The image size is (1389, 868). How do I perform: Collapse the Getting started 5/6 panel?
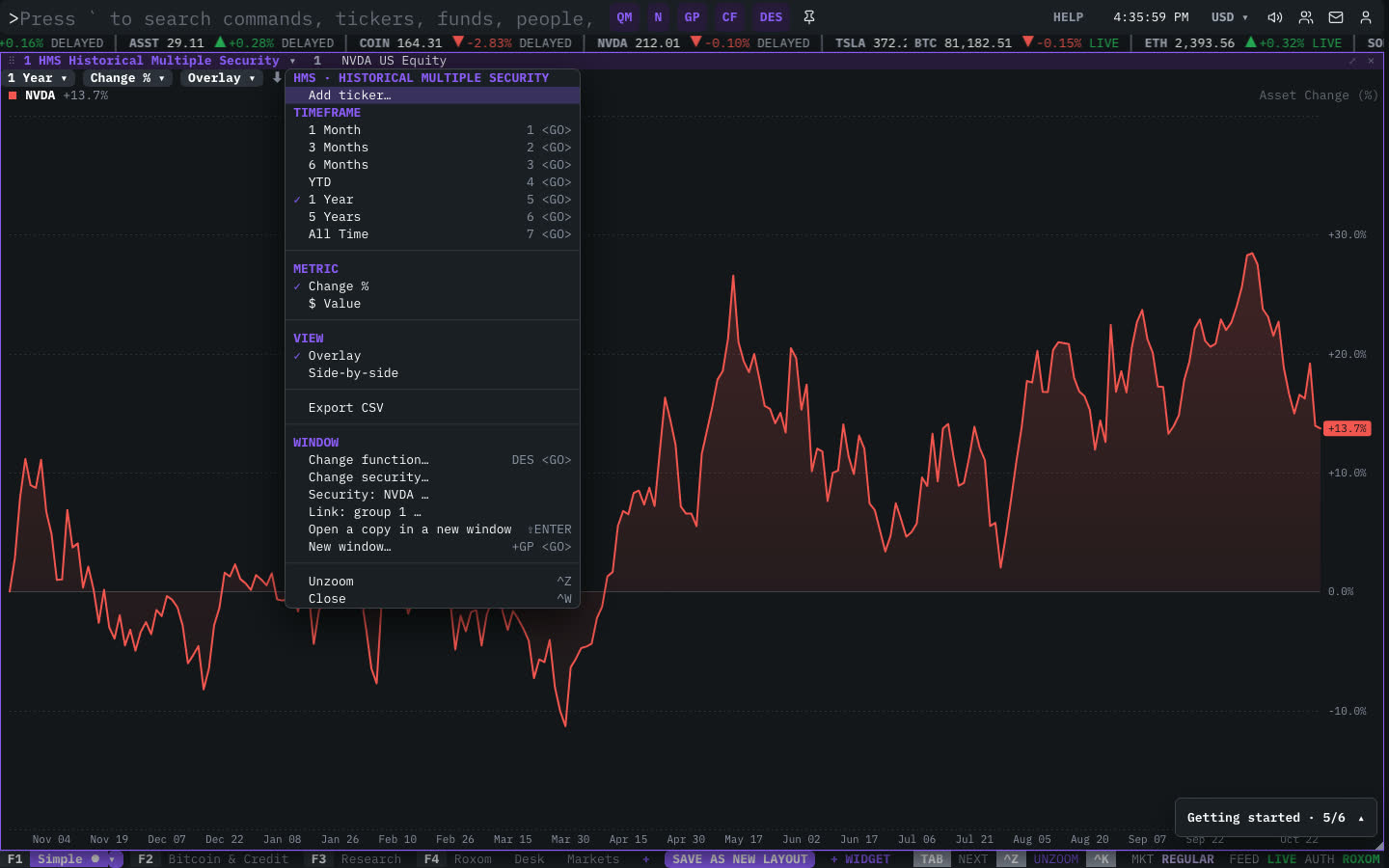[x=1361, y=818]
